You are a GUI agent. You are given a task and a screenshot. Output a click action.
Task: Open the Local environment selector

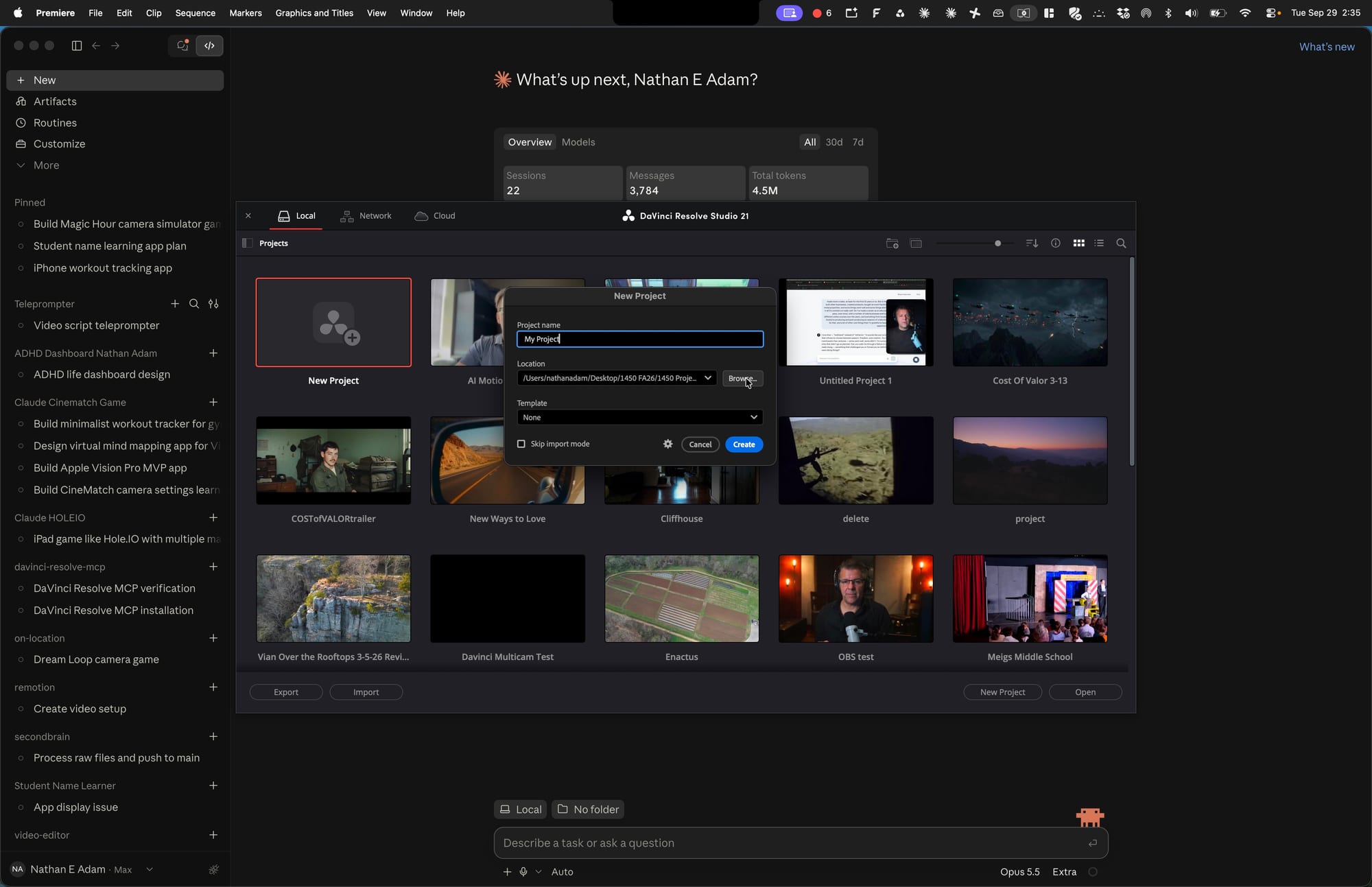pyautogui.click(x=521, y=809)
